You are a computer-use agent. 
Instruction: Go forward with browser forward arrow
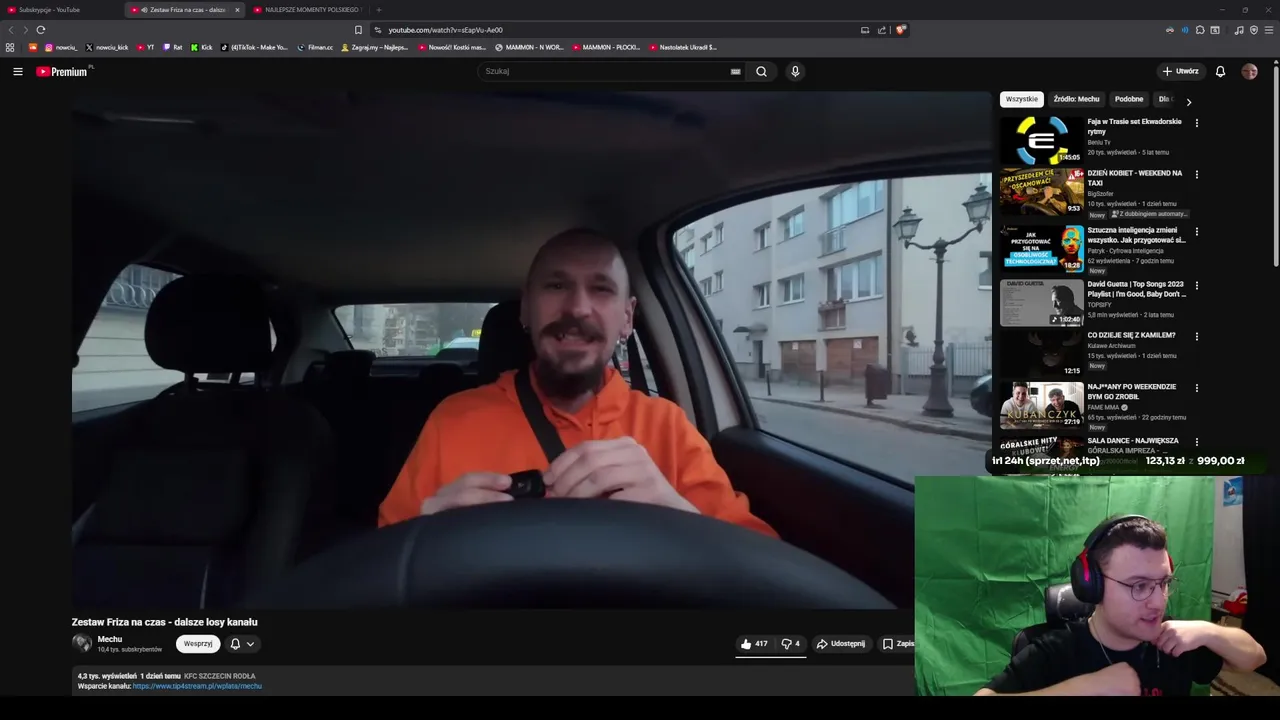[25, 30]
